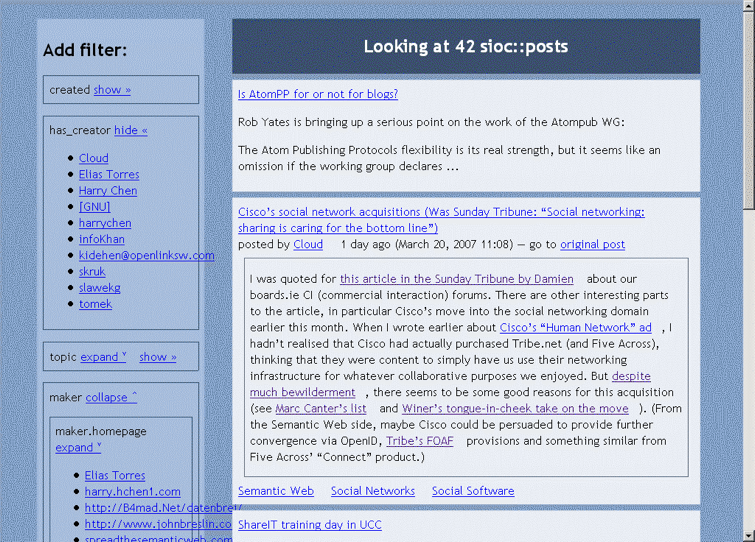The image size is (755, 542).
Task: Open Marc Canter's list link
Action: point(320,409)
